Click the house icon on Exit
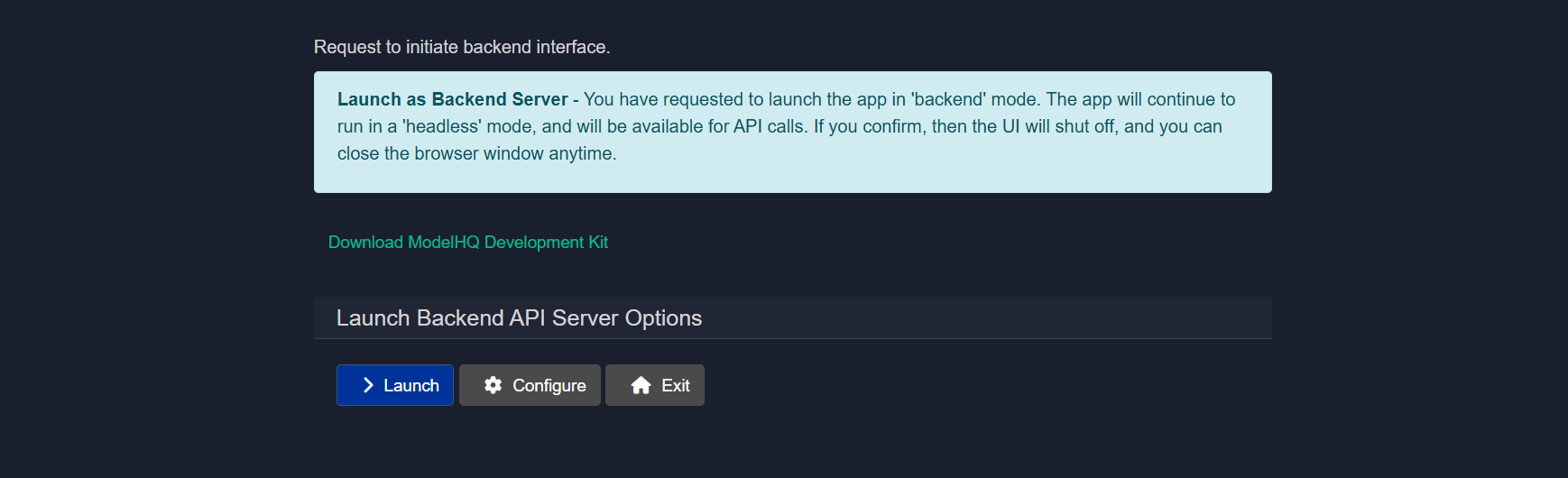Viewport: 1568px width, 478px height. tap(641, 386)
